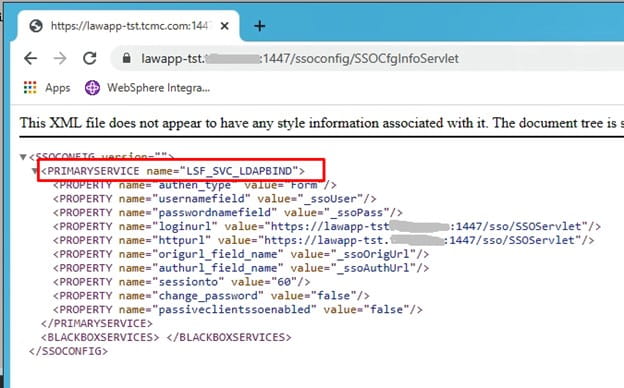This screenshot has width=624, height=388.
Task: Open a new tab with the plus button
Action: pyautogui.click(x=259, y=26)
